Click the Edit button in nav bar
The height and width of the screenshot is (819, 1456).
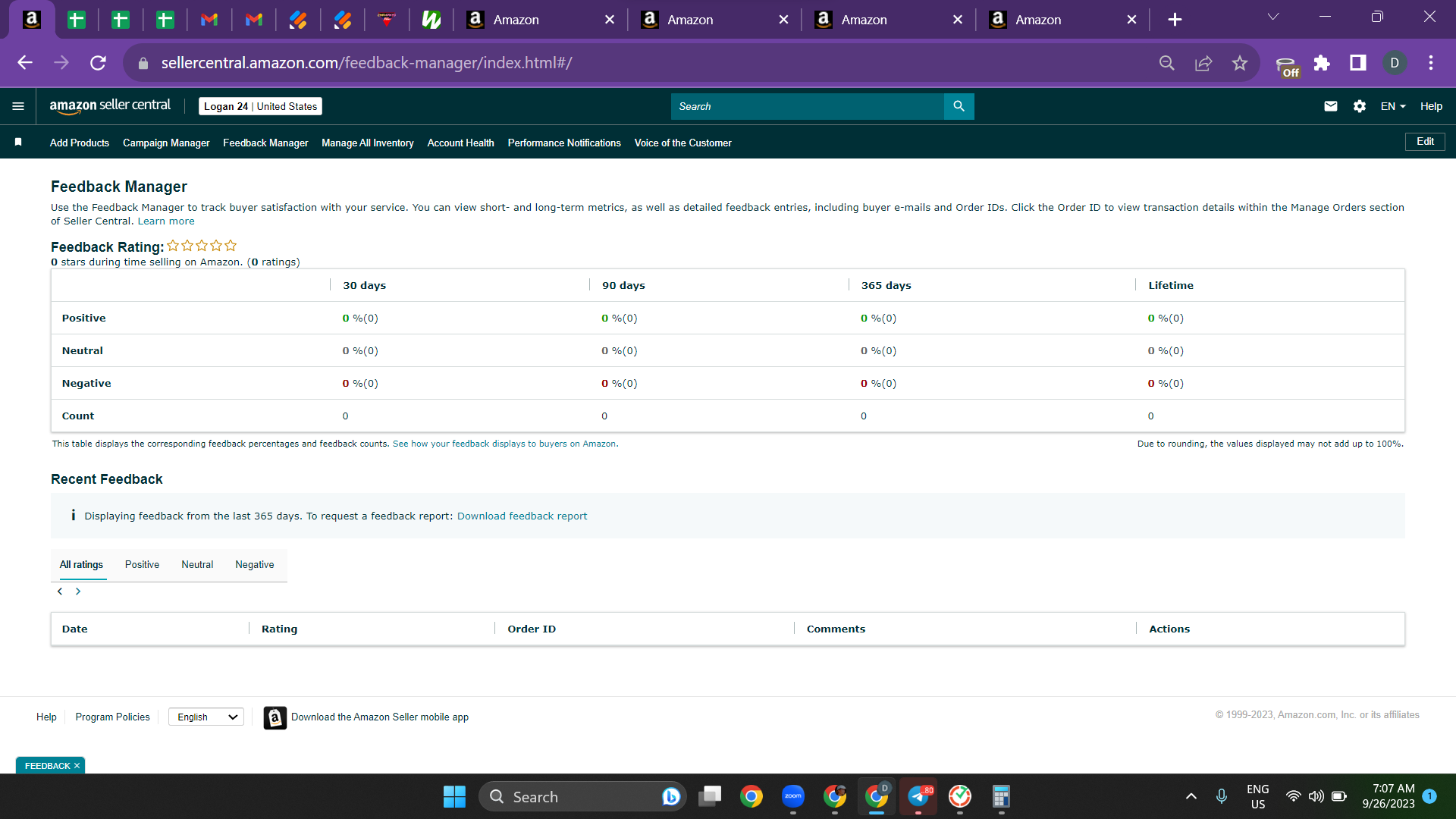click(1425, 142)
